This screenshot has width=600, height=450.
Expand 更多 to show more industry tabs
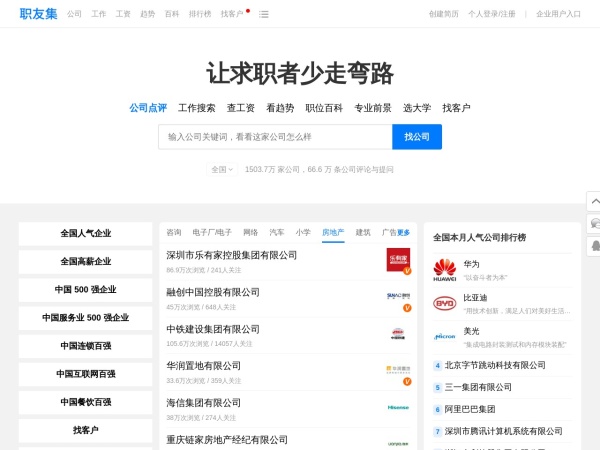pyautogui.click(x=403, y=232)
